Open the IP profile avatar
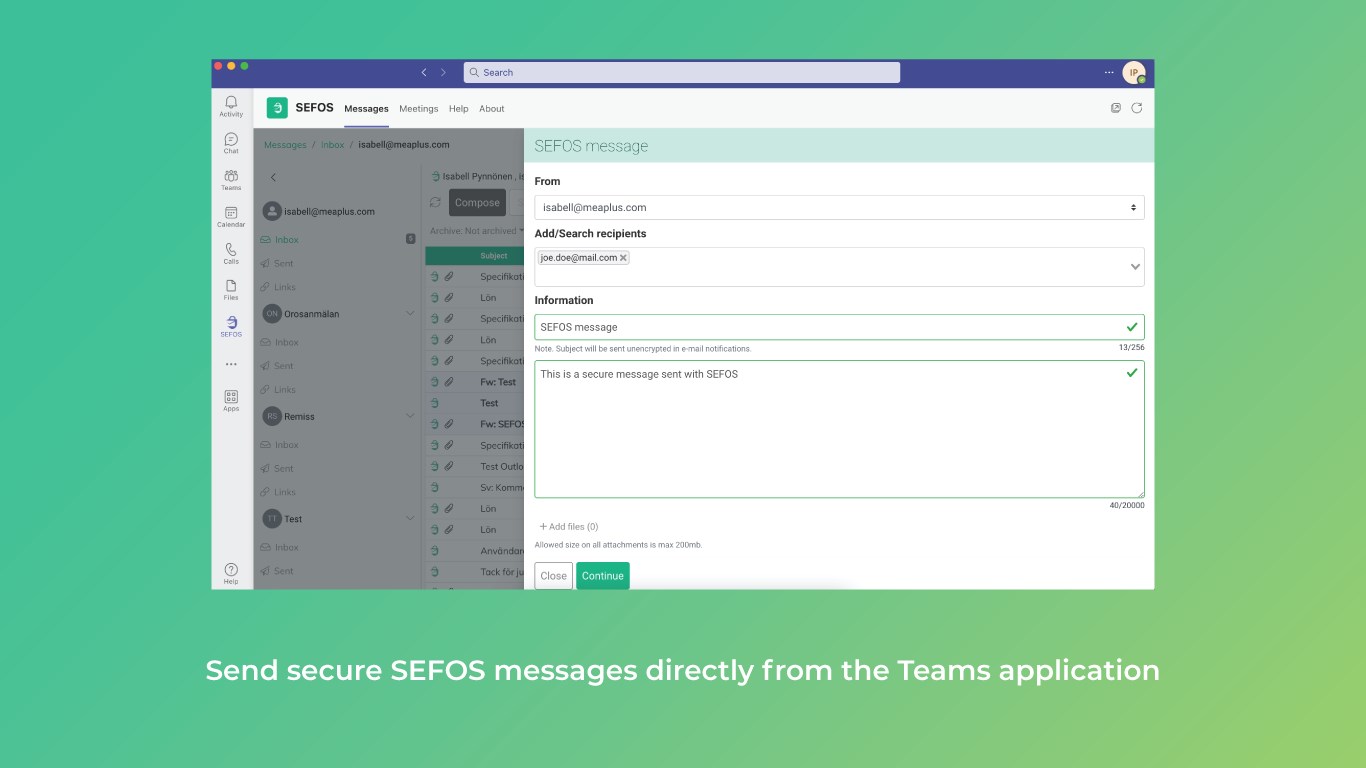1366x768 pixels. (1134, 72)
